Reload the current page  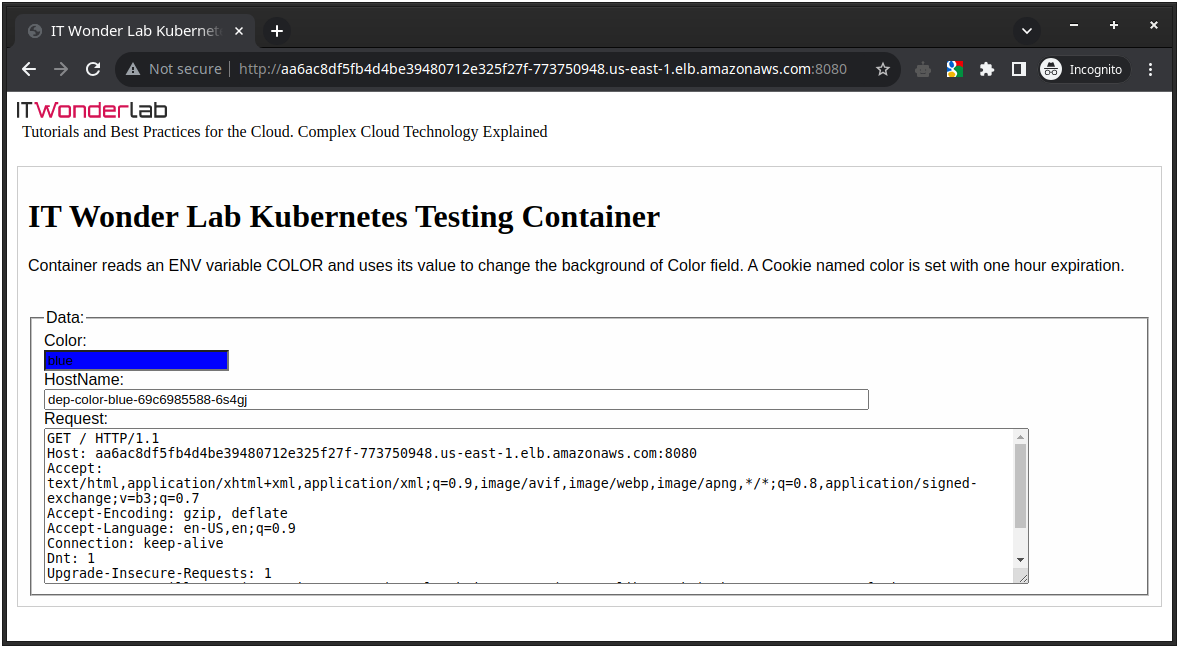click(92, 69)
